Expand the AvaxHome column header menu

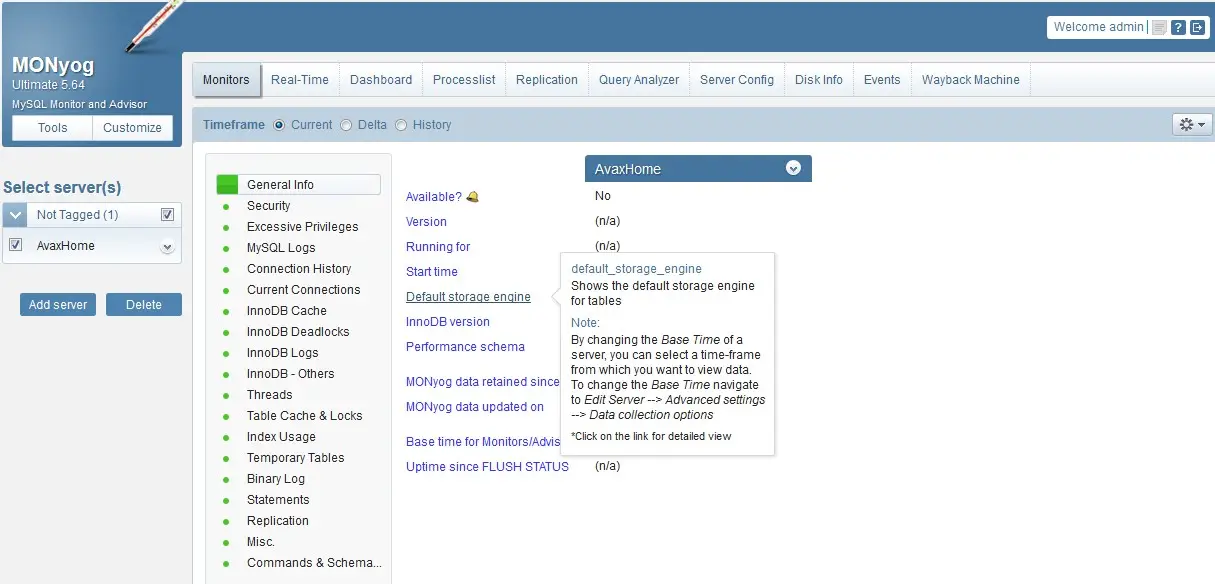793,169
